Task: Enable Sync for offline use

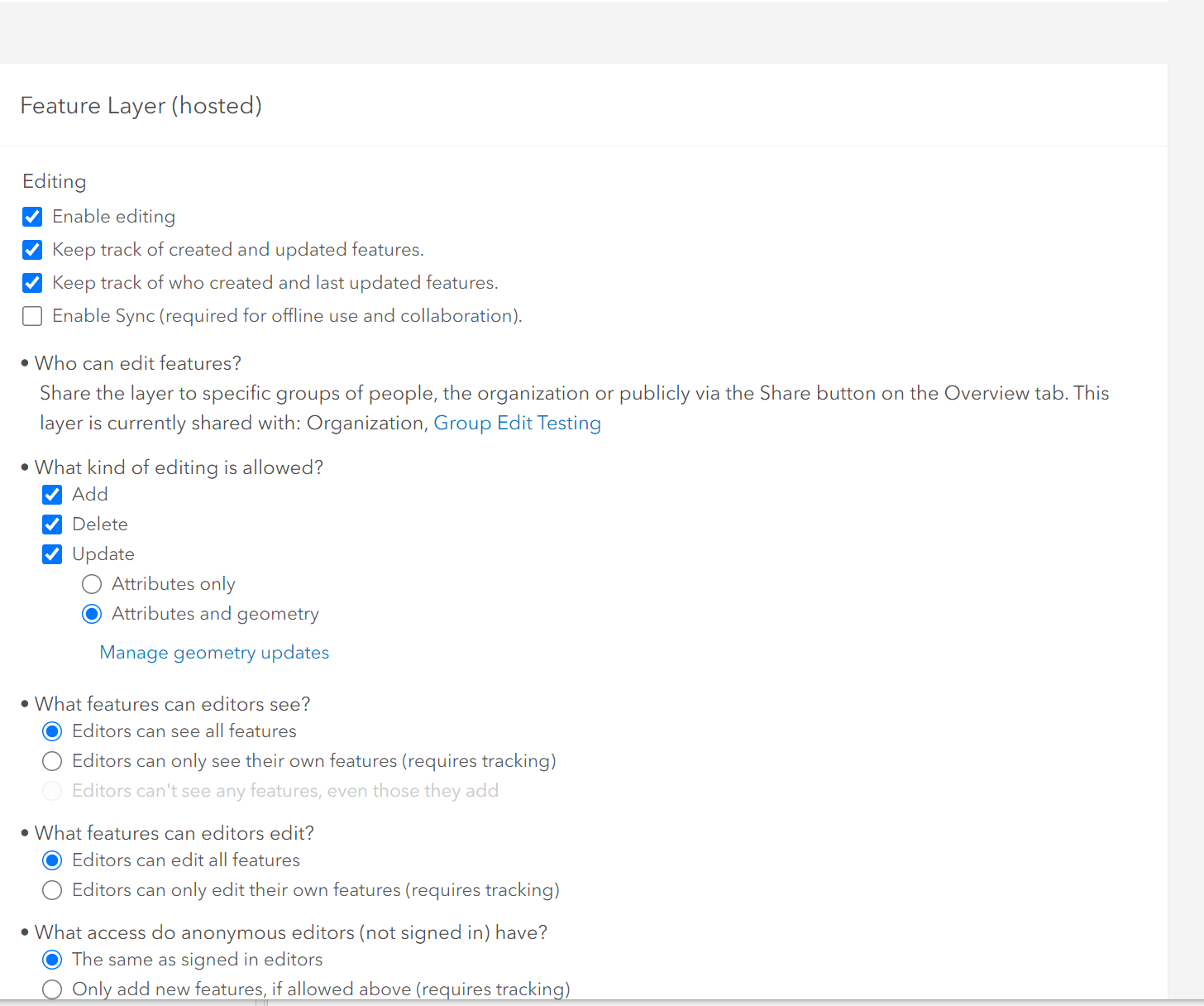Action: [x=31, y=315]
